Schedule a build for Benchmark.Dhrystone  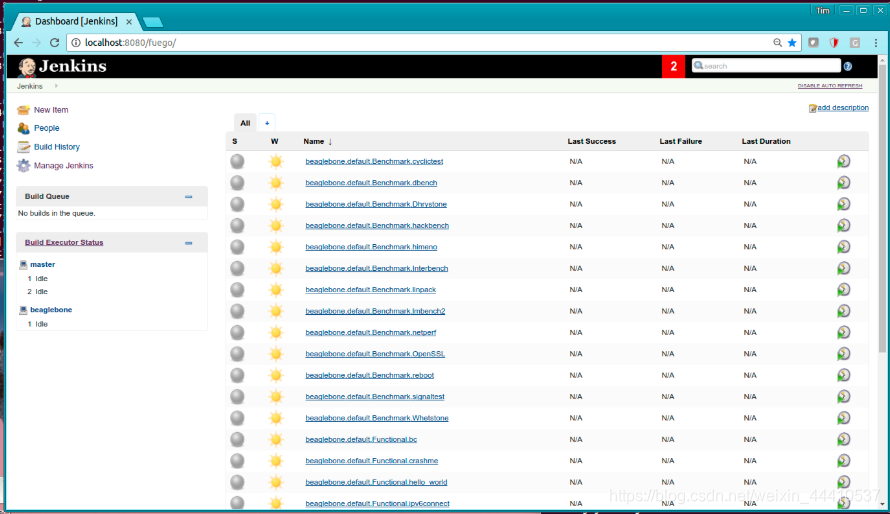coord(843,204)
